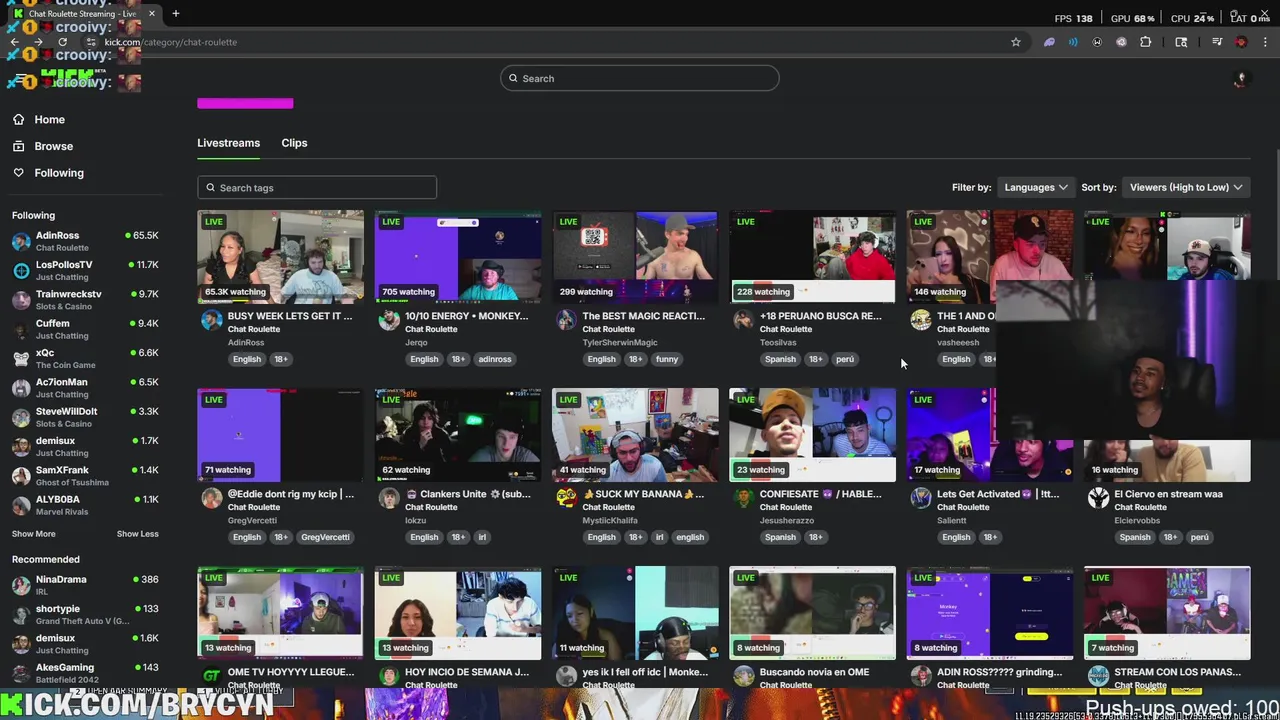Click the TylerSherwinMagic channel name

[x=620, y=342]
